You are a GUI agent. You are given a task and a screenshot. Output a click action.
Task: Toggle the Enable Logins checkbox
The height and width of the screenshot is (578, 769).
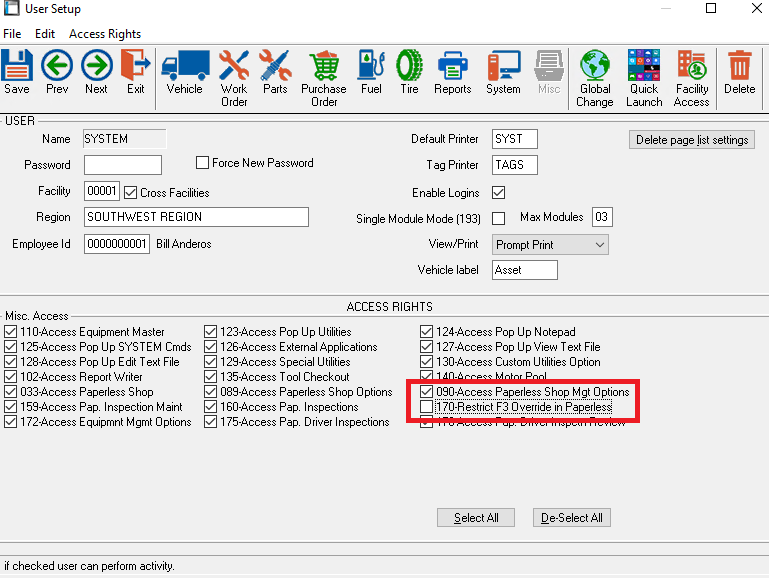pyautogui.click(x=499, y=192)
